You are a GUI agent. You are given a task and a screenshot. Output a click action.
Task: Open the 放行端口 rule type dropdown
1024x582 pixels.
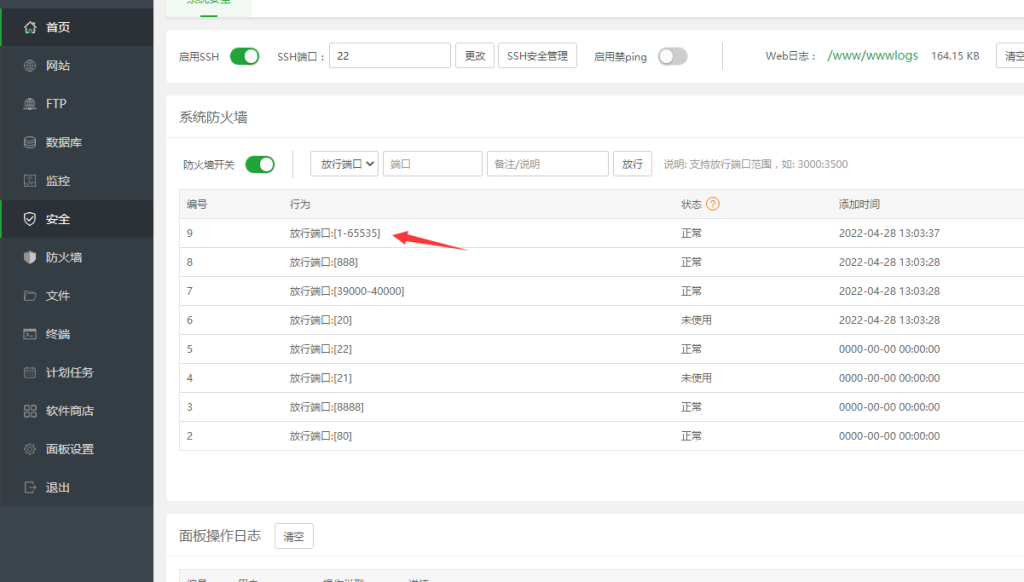tap(343, 163)
